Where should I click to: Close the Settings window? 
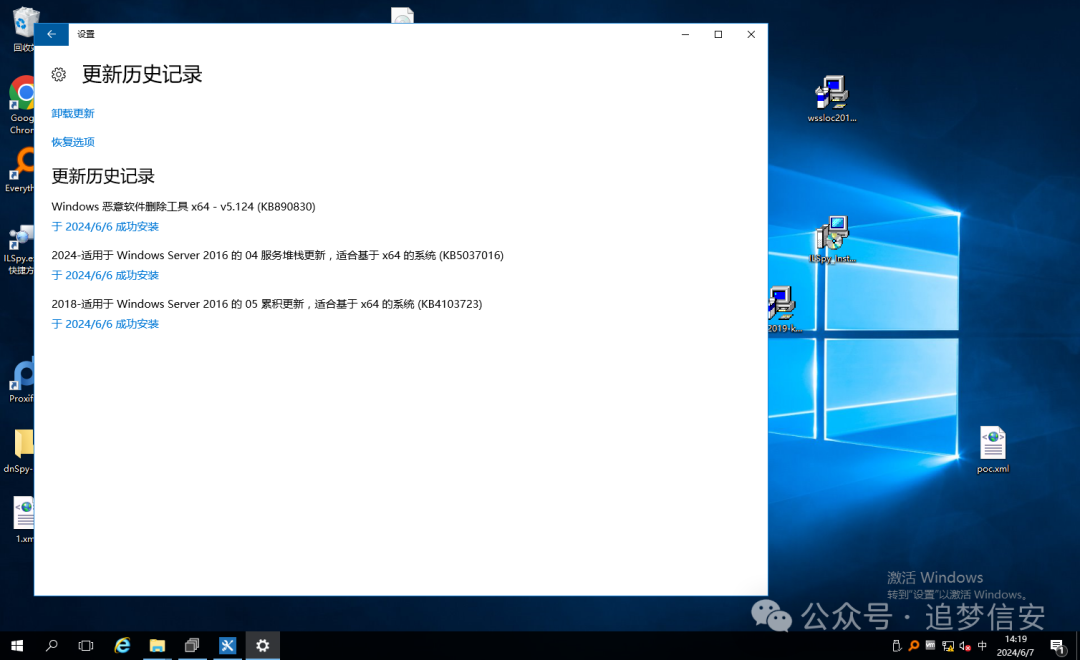tap(751, 34)
